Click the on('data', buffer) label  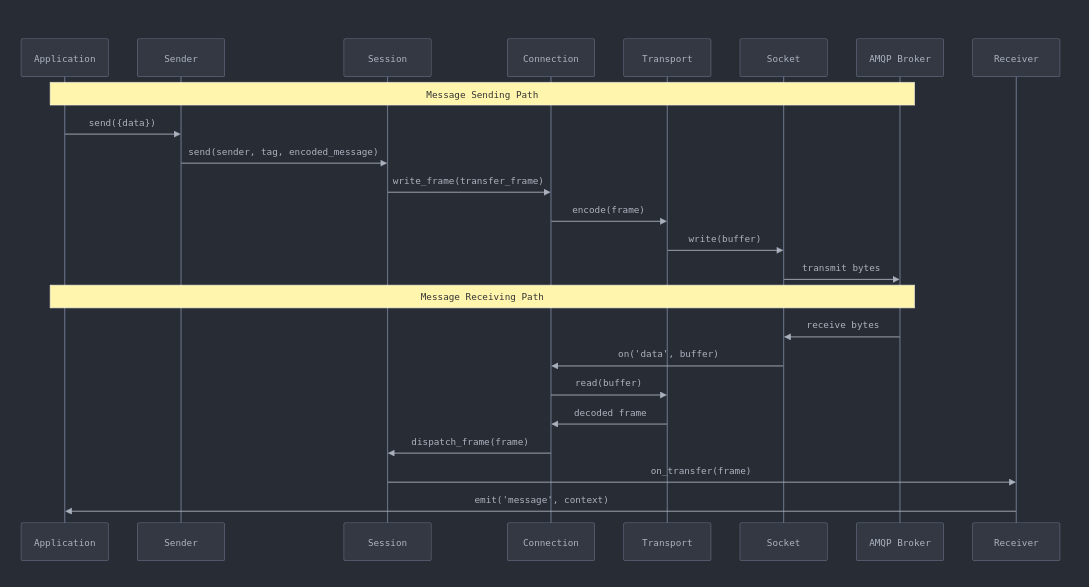[668, 354]
